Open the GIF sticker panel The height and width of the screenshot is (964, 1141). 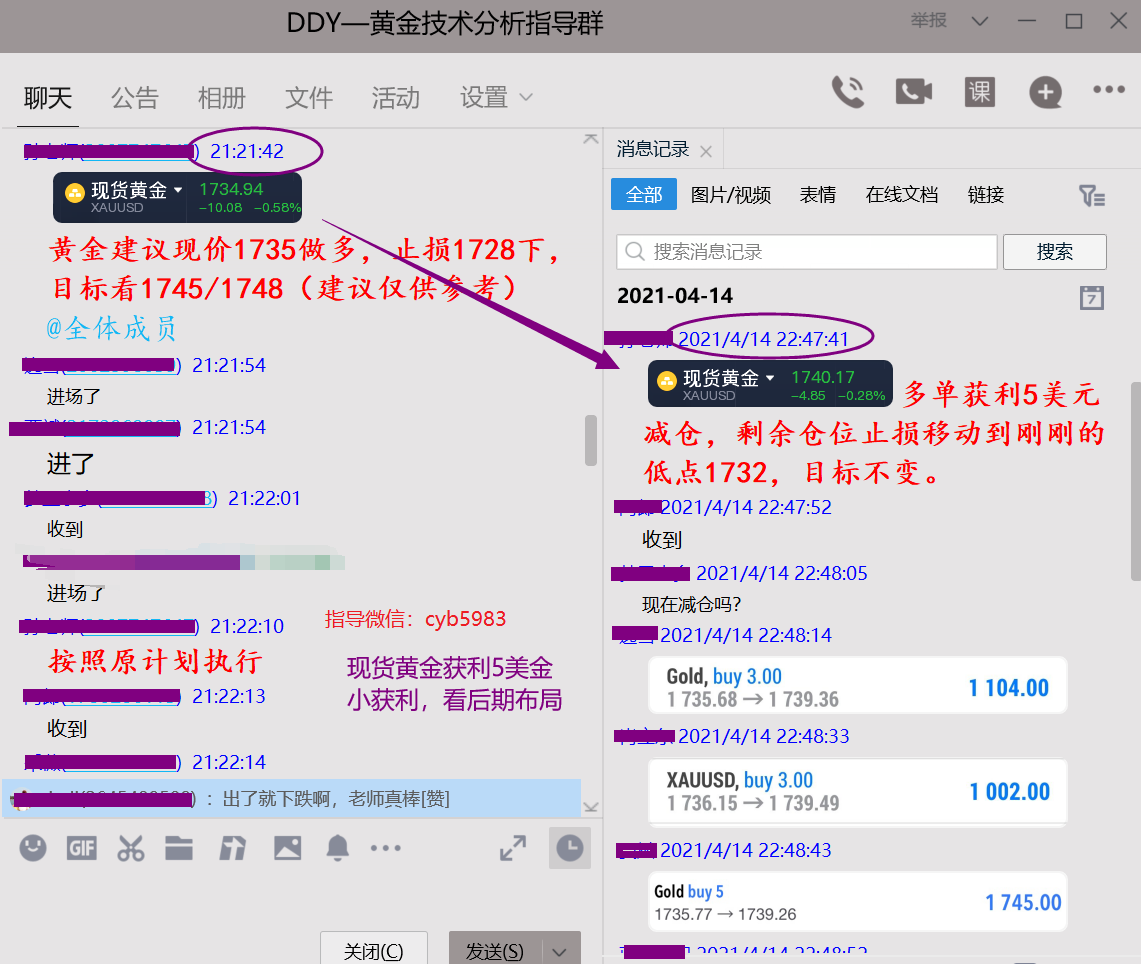coord(82,849)
